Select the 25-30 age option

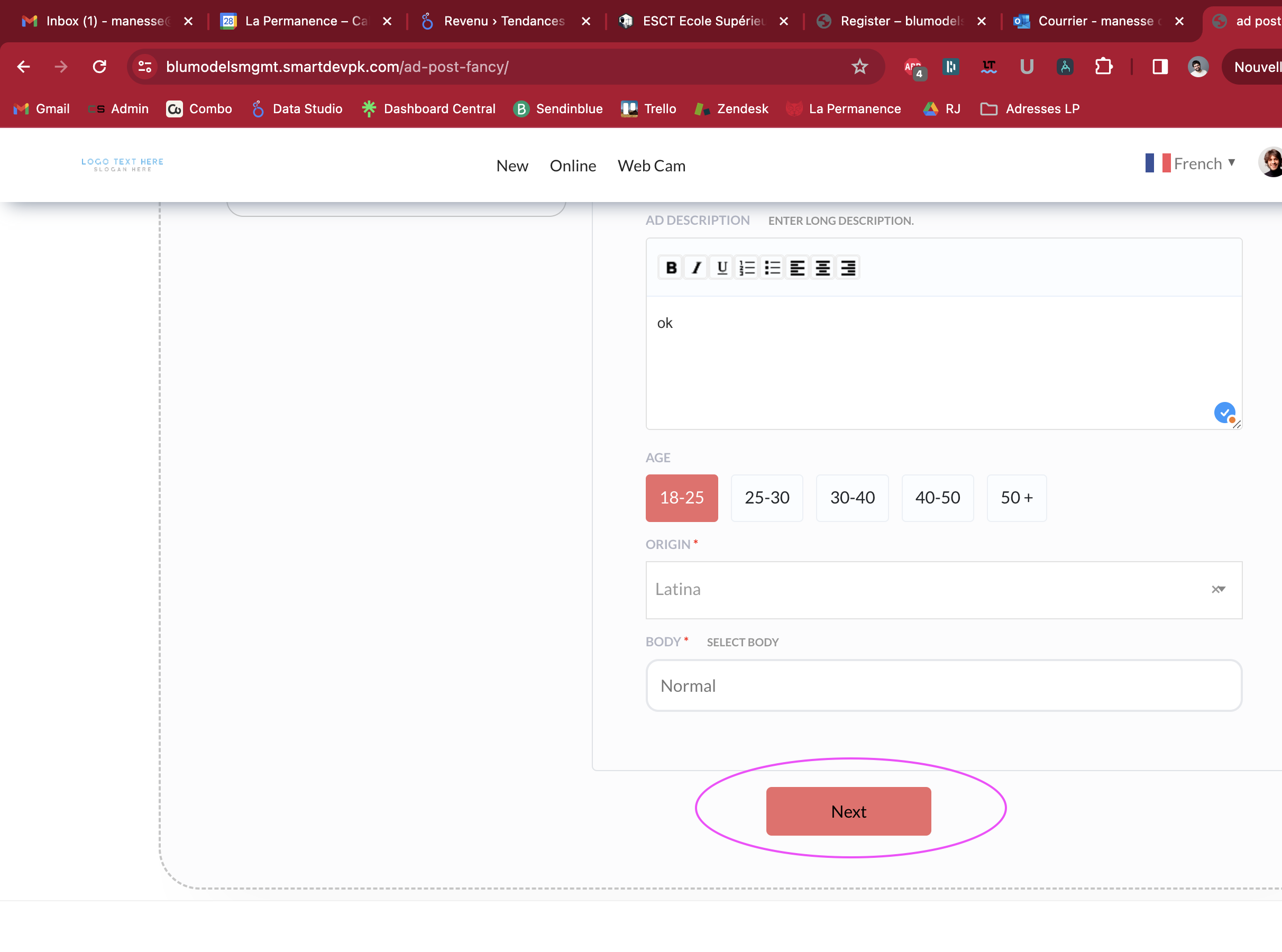(x=766, y=497)
